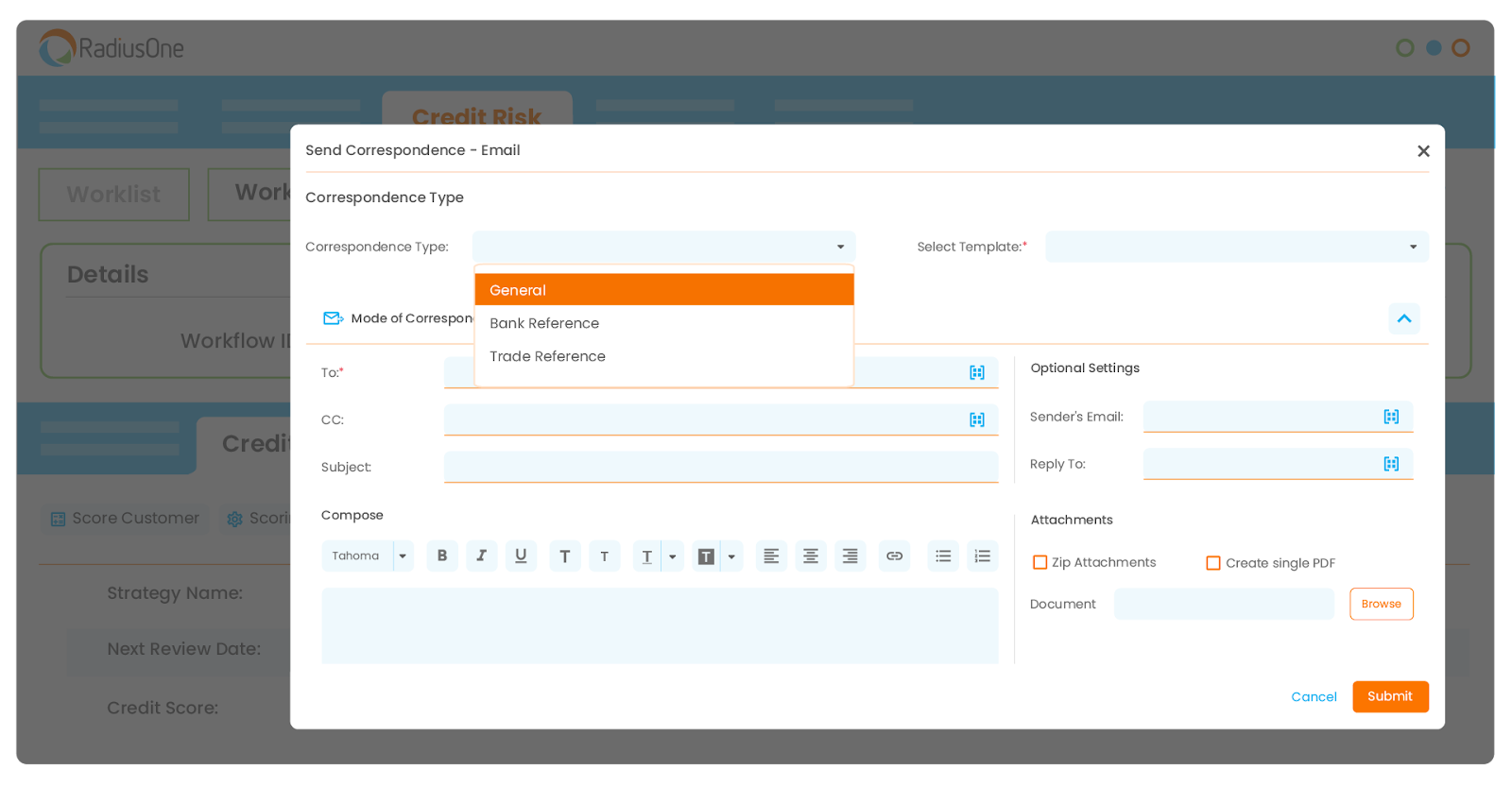The height and width of the screenshot is (787, 1512).
Task: Open the Worklist tab in background
Action: point(114,195)
